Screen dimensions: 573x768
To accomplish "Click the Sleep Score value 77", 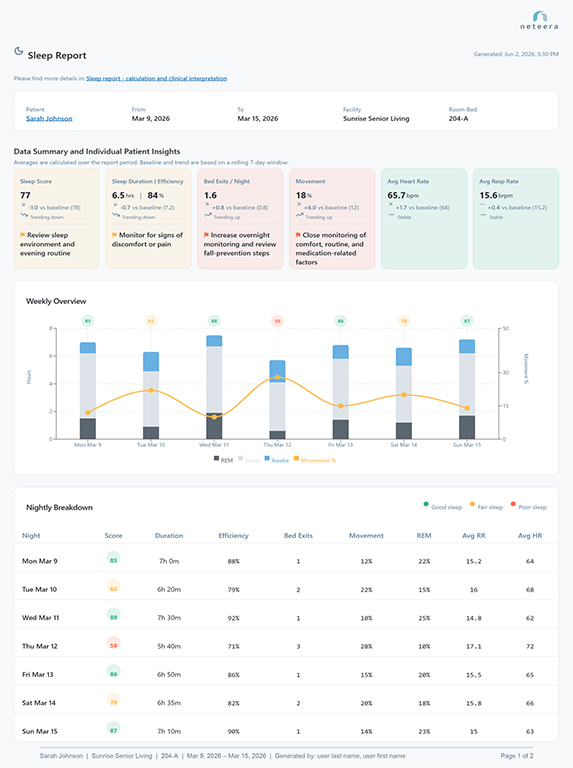I will tap(25, 195).
